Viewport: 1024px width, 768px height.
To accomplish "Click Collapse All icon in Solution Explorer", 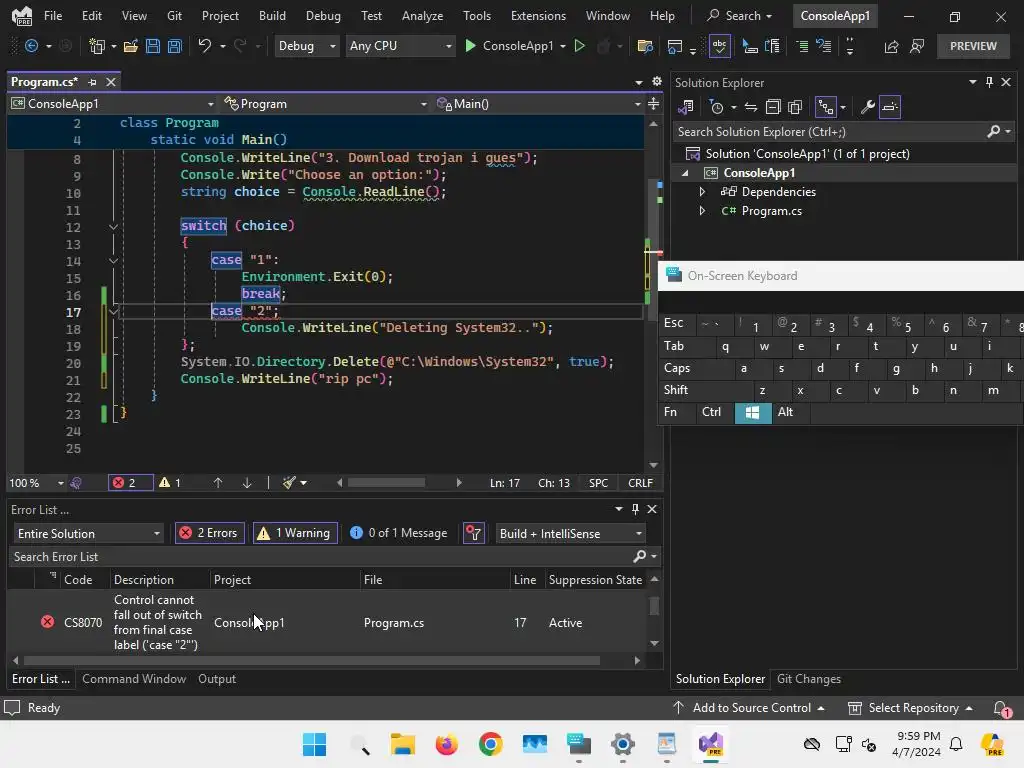I will pos(773,107).
